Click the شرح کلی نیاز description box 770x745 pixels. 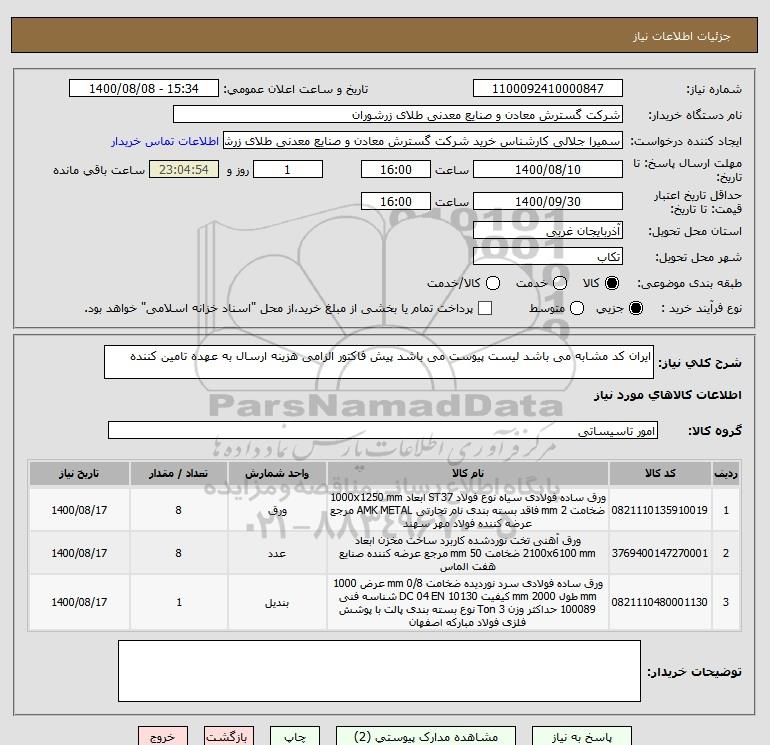pos(379,362)
